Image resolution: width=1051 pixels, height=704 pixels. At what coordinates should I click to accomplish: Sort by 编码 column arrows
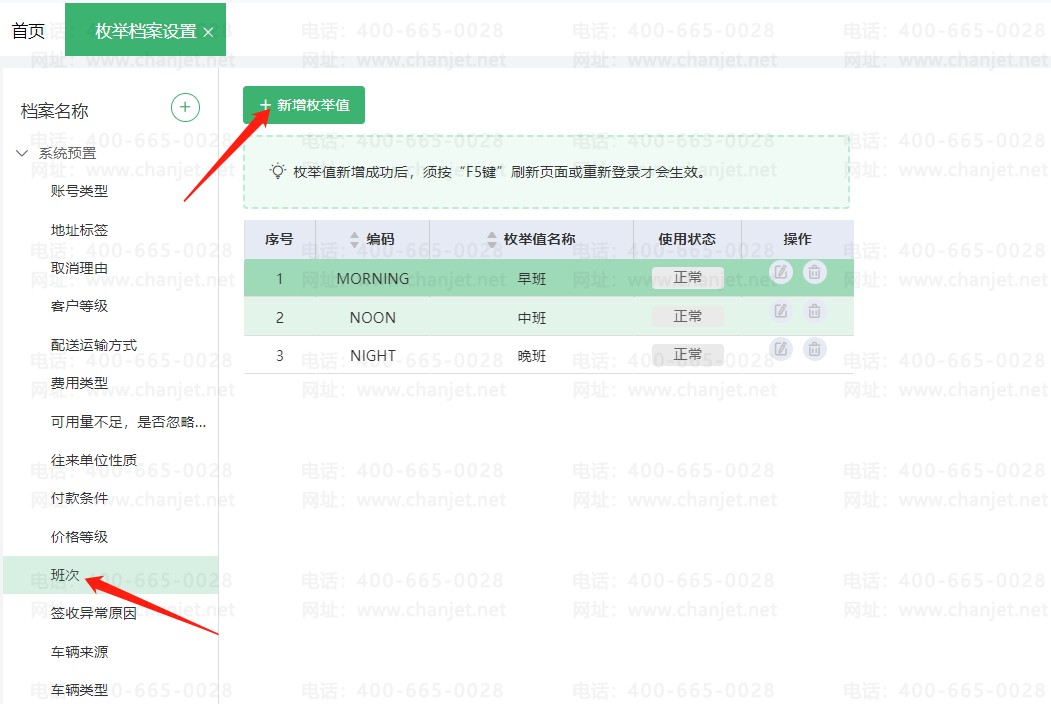tap(355, 239)
